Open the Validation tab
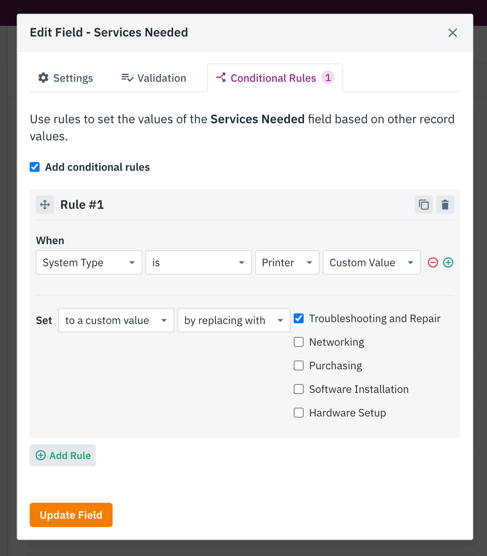Viewport: 487px width, 556px height. pos(154,78)
